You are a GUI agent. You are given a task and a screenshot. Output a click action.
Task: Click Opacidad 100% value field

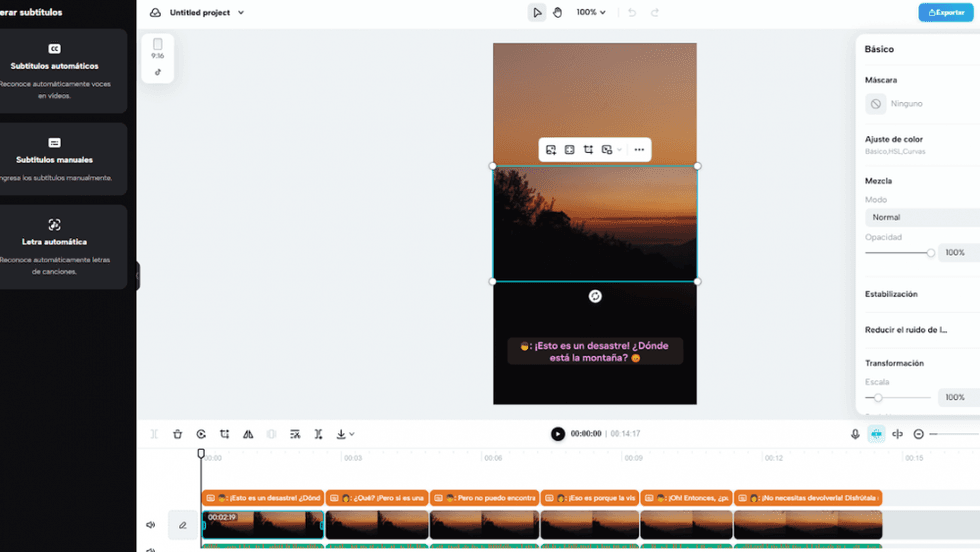[x=959, y=253]
